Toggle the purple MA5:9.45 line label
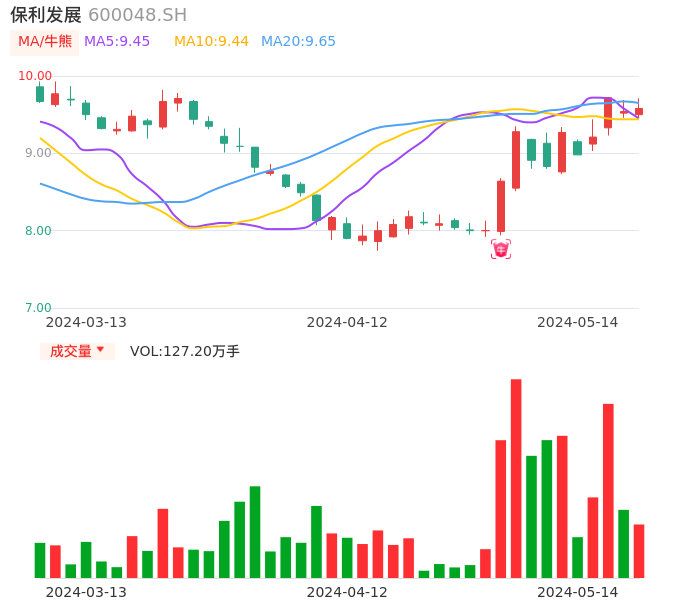Screen dimensions: 686x606 click(x=117, y=42)
